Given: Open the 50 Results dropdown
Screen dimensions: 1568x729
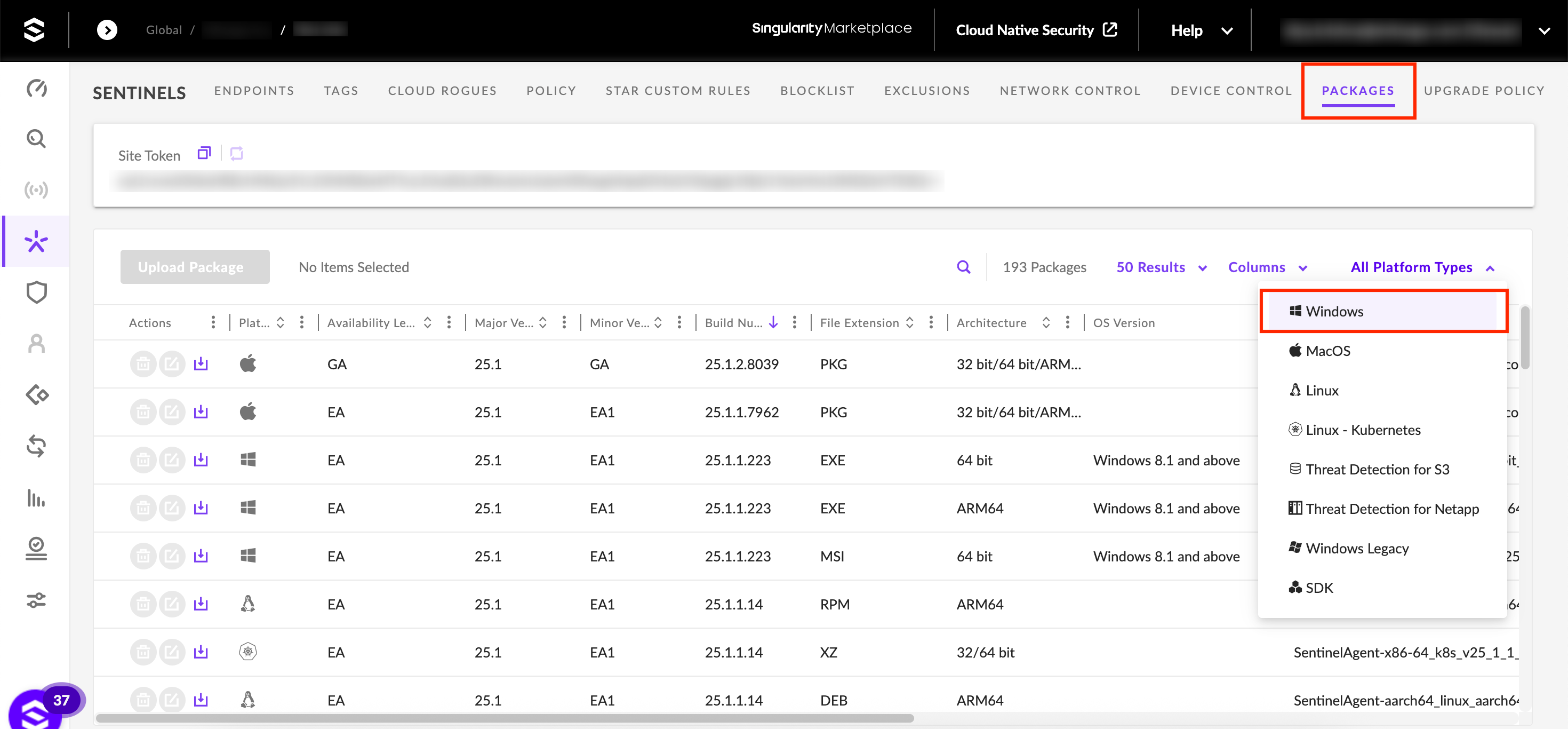Looking at the screenshot, I should pos(1162,267).
